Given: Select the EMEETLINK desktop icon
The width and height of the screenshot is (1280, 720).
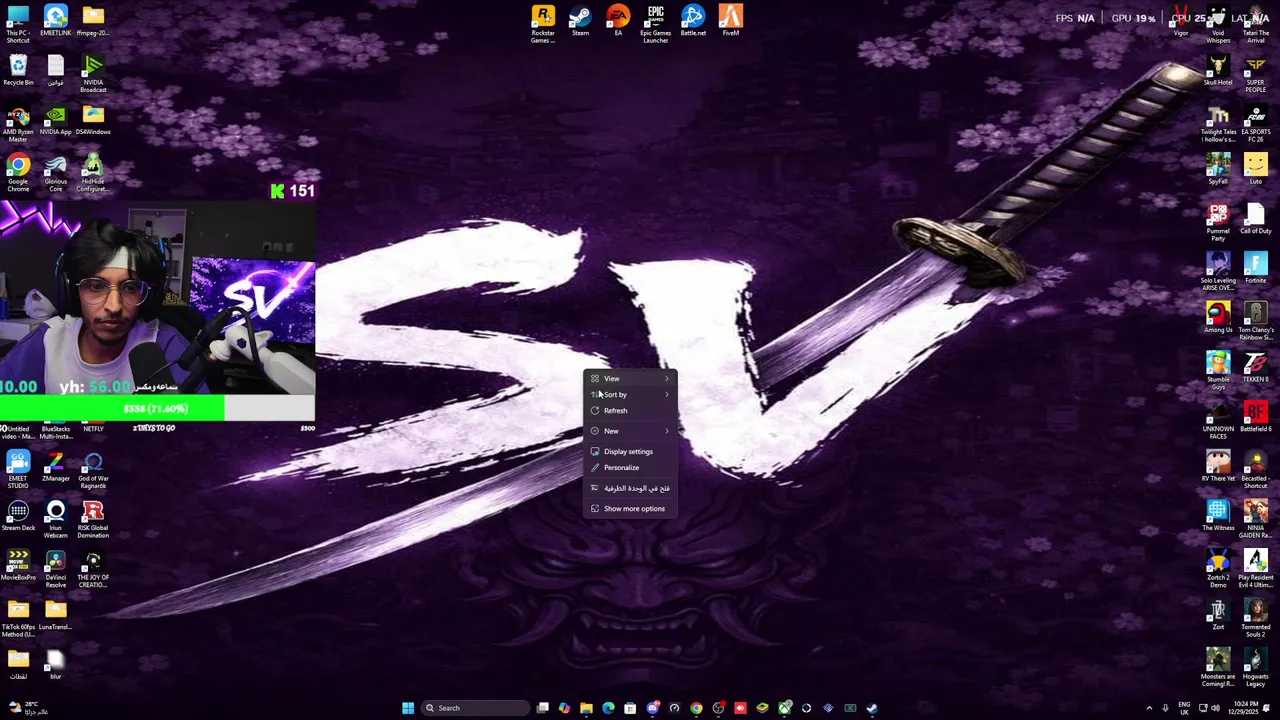Looking at the screenshot, I should click(x=56, y=21).
